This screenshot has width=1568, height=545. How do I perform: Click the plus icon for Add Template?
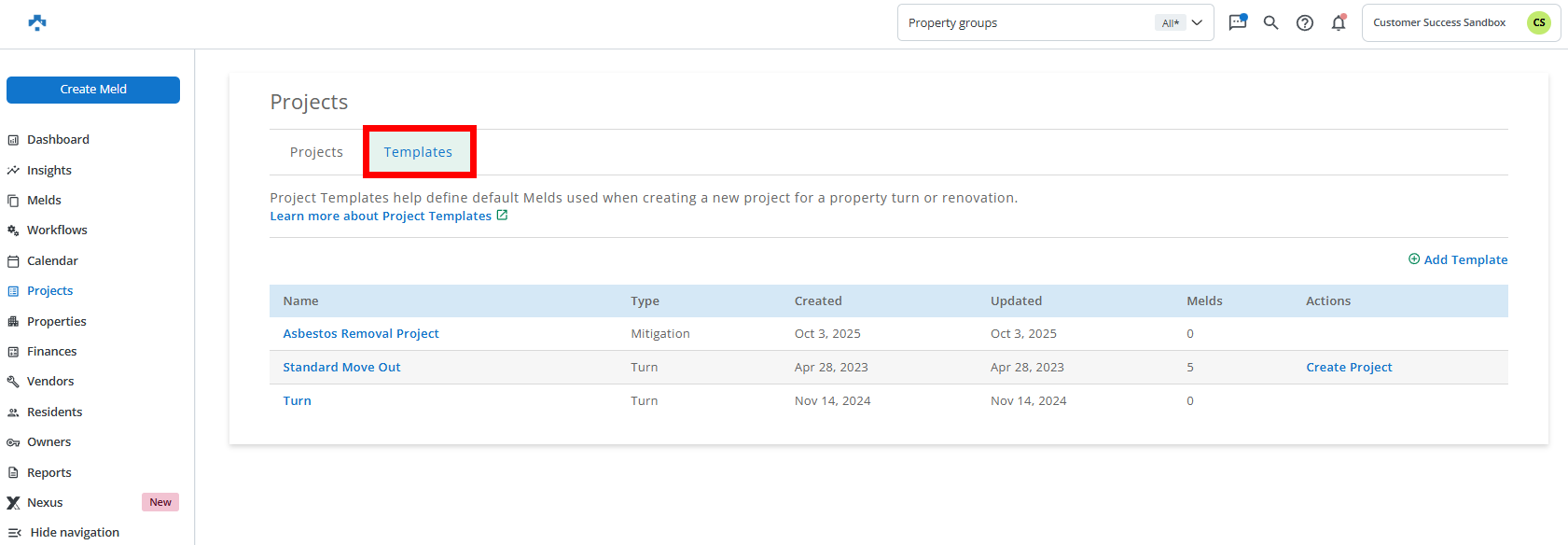(1414, 259)
